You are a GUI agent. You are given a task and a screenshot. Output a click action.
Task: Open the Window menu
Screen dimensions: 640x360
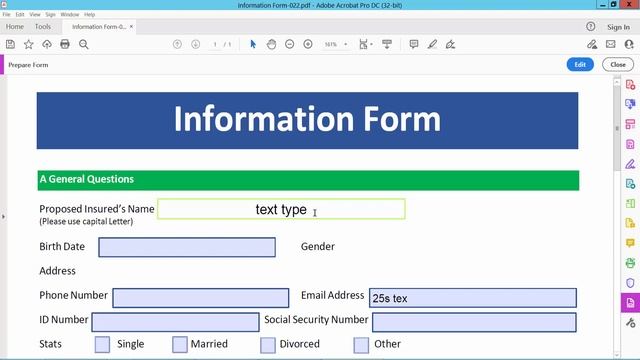click(70, 14)
